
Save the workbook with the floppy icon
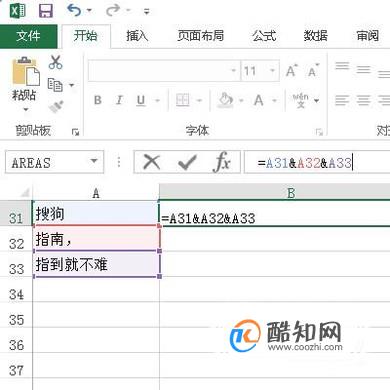(x=46, y=11)
